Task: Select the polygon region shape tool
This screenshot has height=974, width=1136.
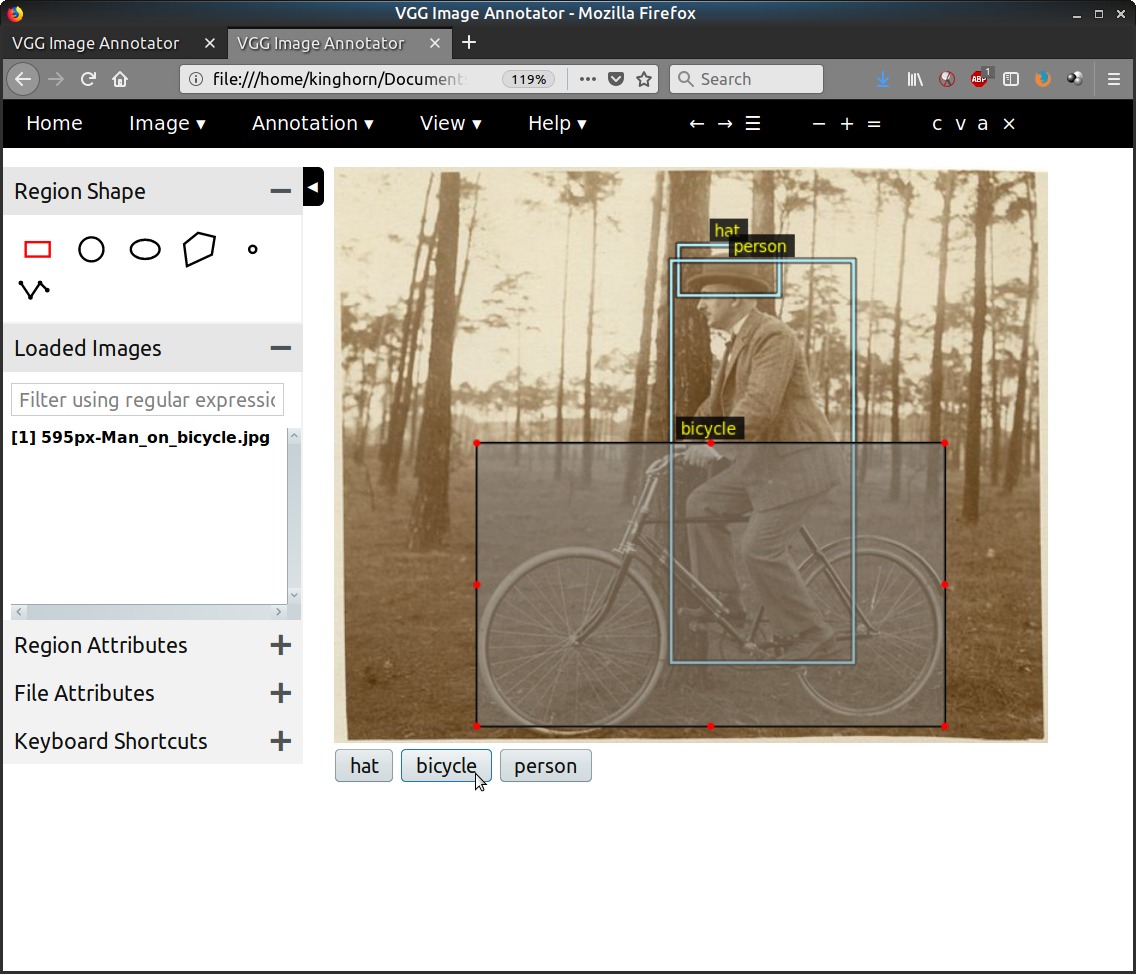Action: (x=199, y=249)
